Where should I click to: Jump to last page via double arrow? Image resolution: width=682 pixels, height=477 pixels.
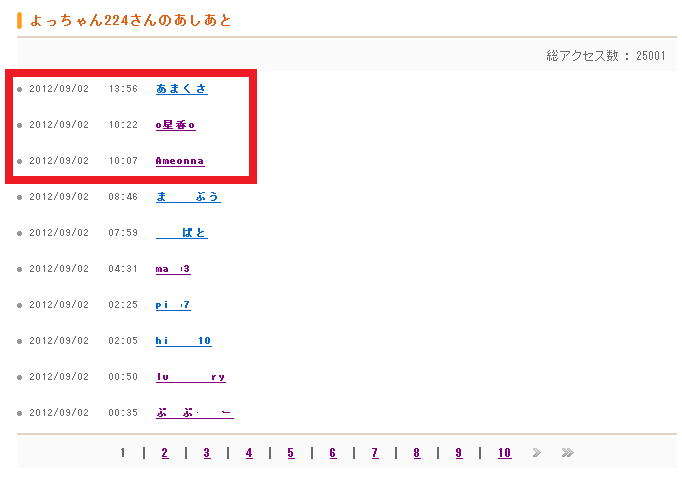tap(567, 453)
